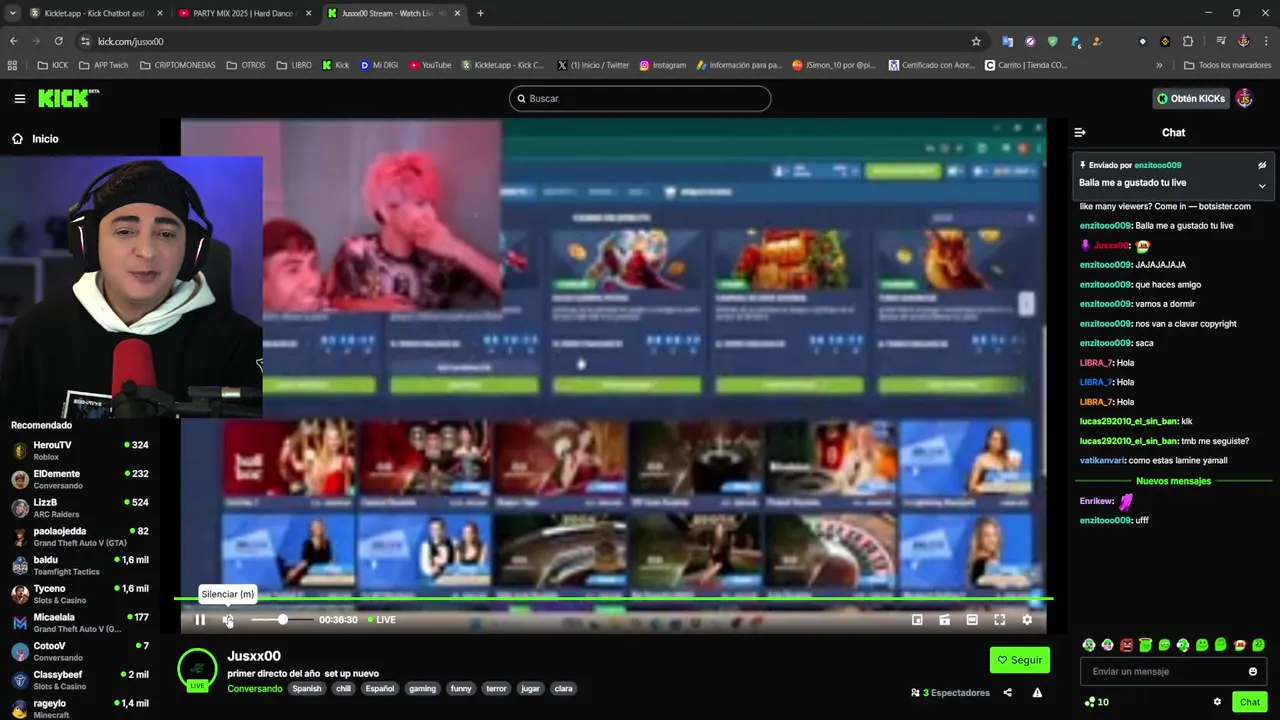This screenshot has height=720, width=1280.
Task: Expand the pinned message chevron
Action: (1262, 185)
